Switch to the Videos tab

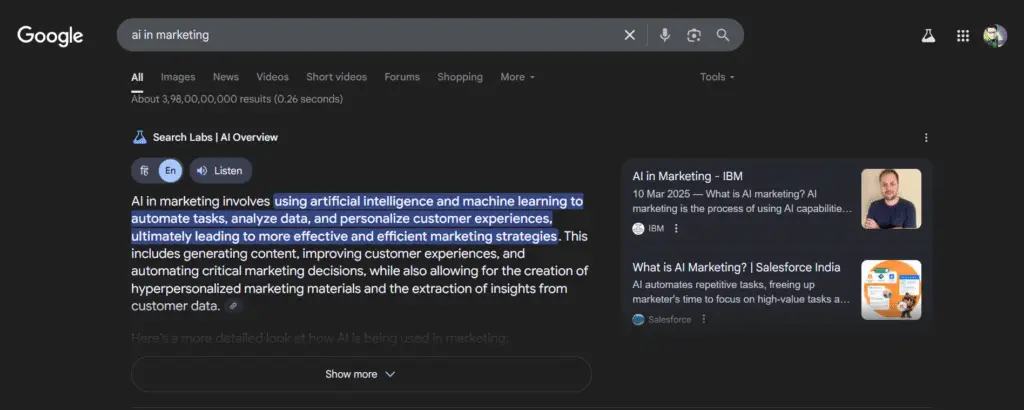(272, 77)
